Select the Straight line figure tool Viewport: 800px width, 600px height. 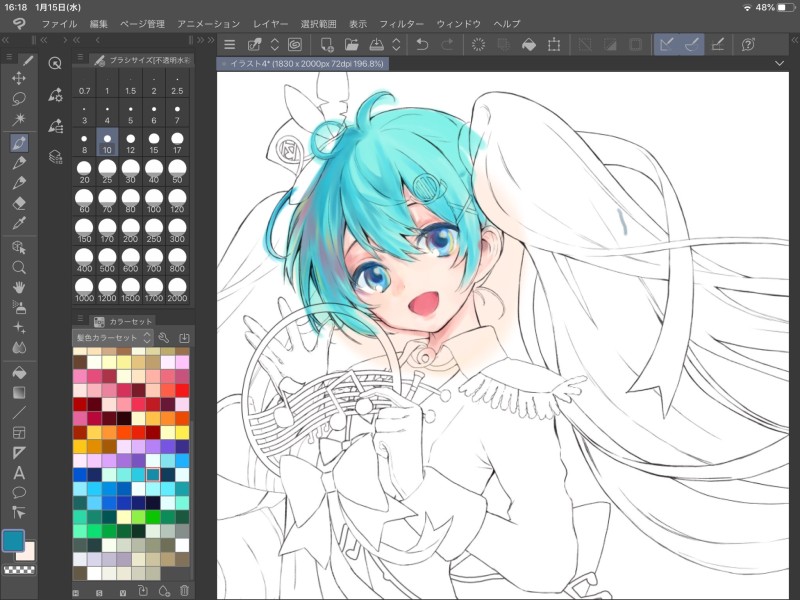pos(19,413)
